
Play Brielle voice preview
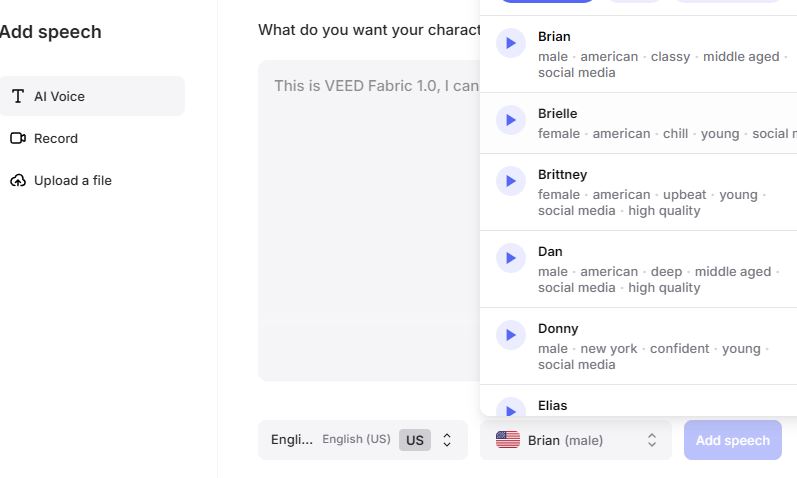[x=511, y=120]
